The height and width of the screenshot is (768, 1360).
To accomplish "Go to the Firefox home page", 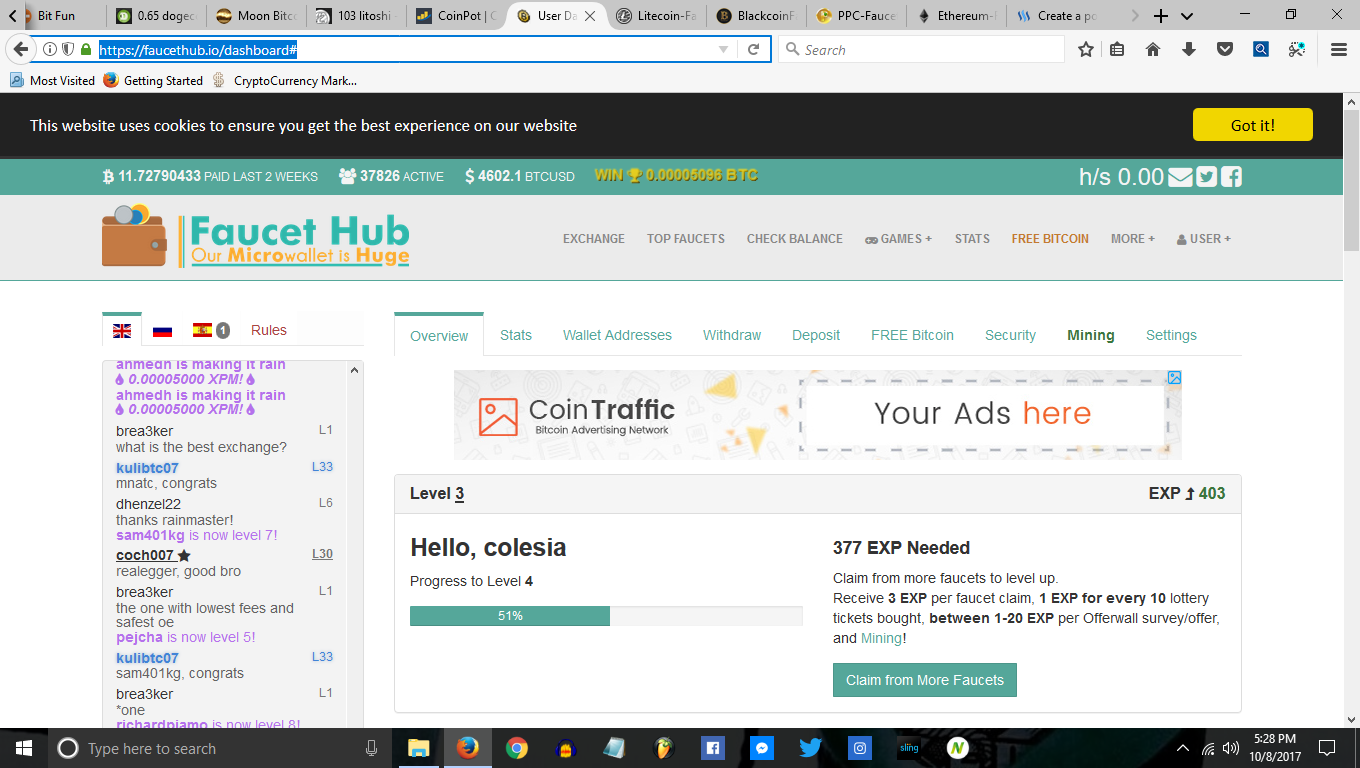I will coord(1153,49).
